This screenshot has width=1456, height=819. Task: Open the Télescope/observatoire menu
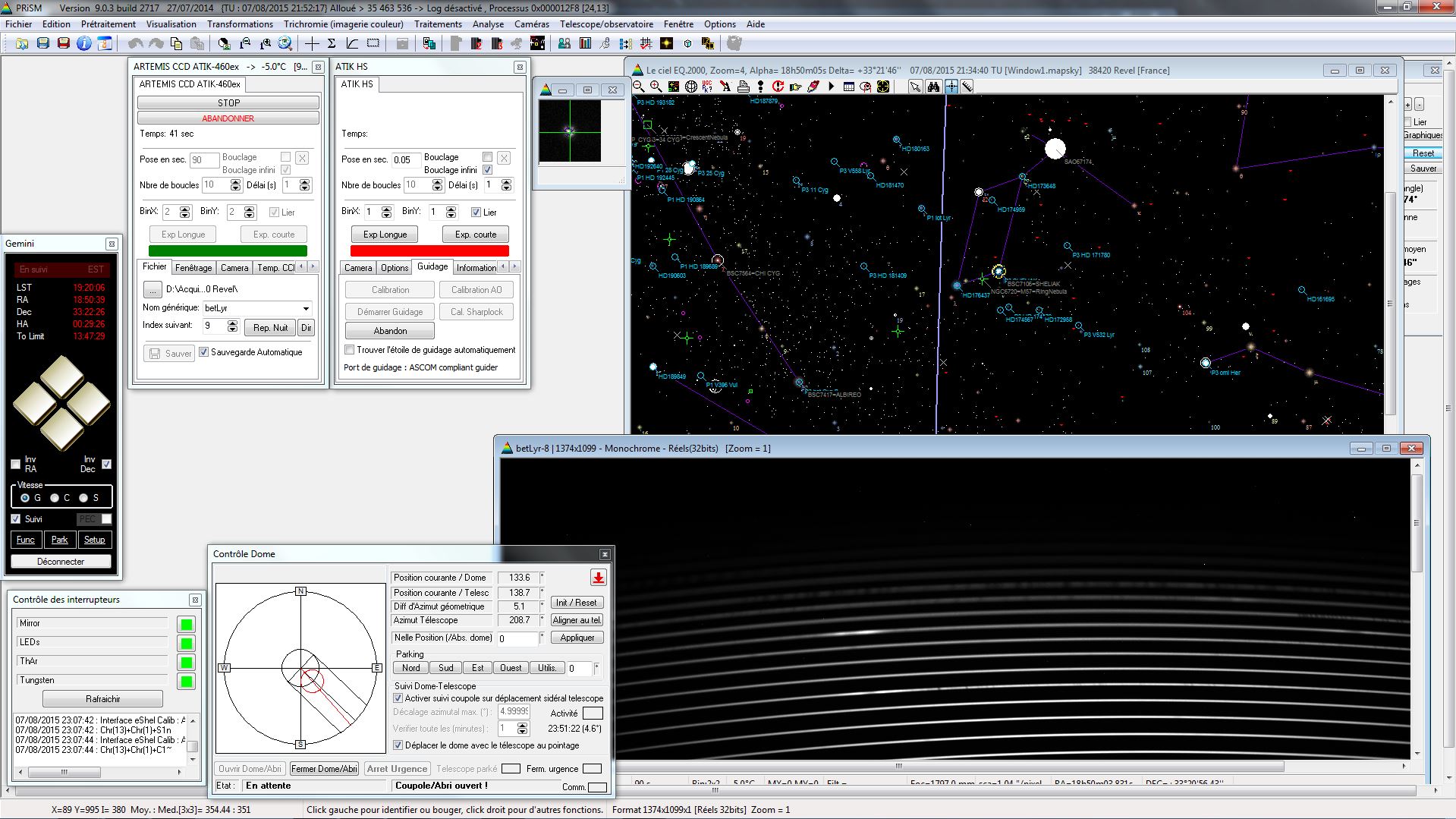[x=607, y=24]
